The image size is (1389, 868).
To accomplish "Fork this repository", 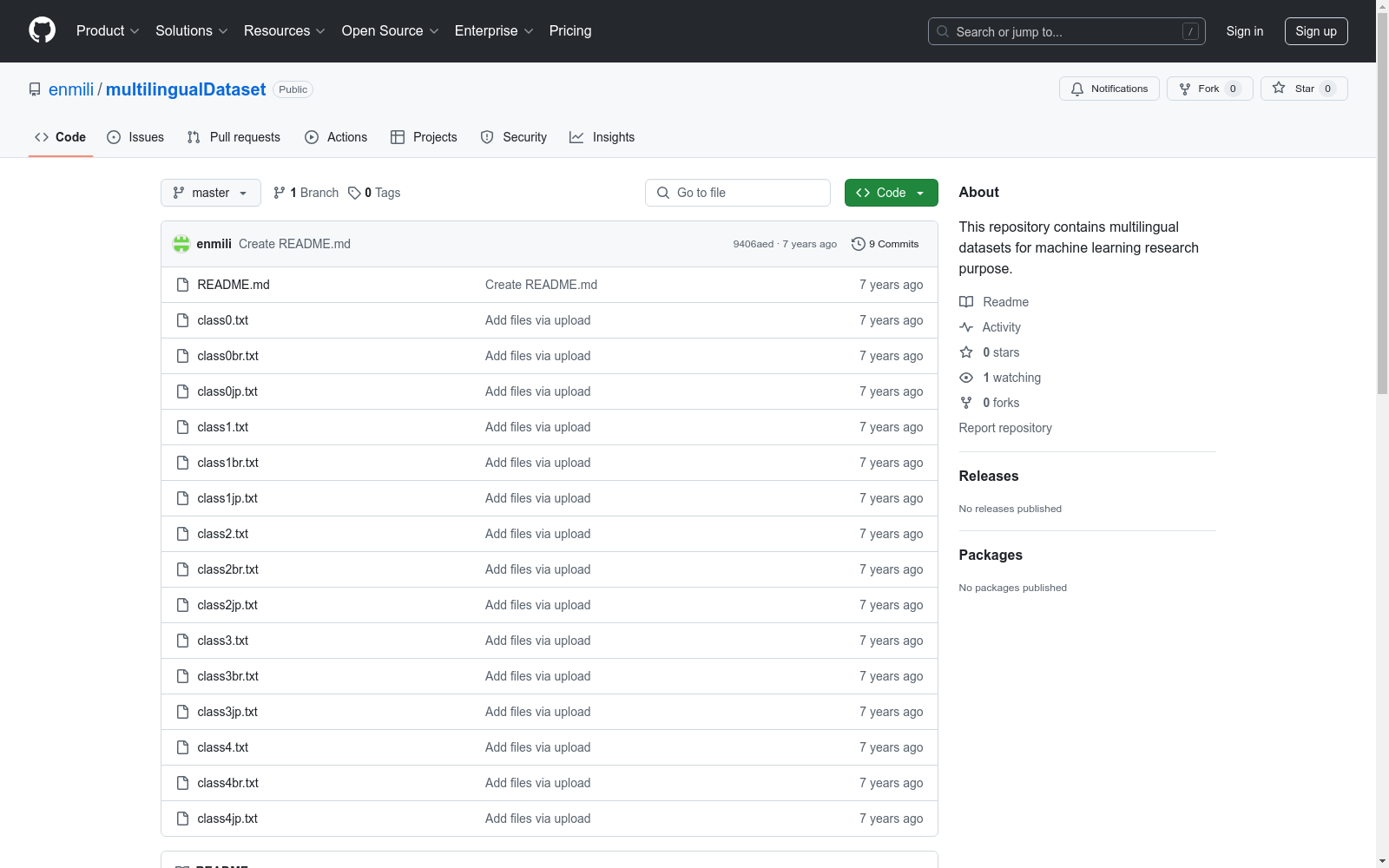I will [1209, 89].
